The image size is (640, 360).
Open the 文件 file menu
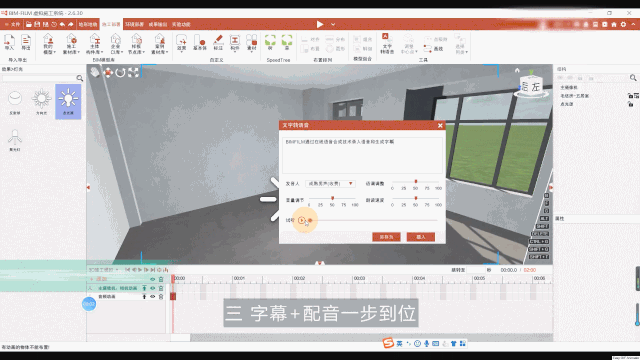pos(13,24)
